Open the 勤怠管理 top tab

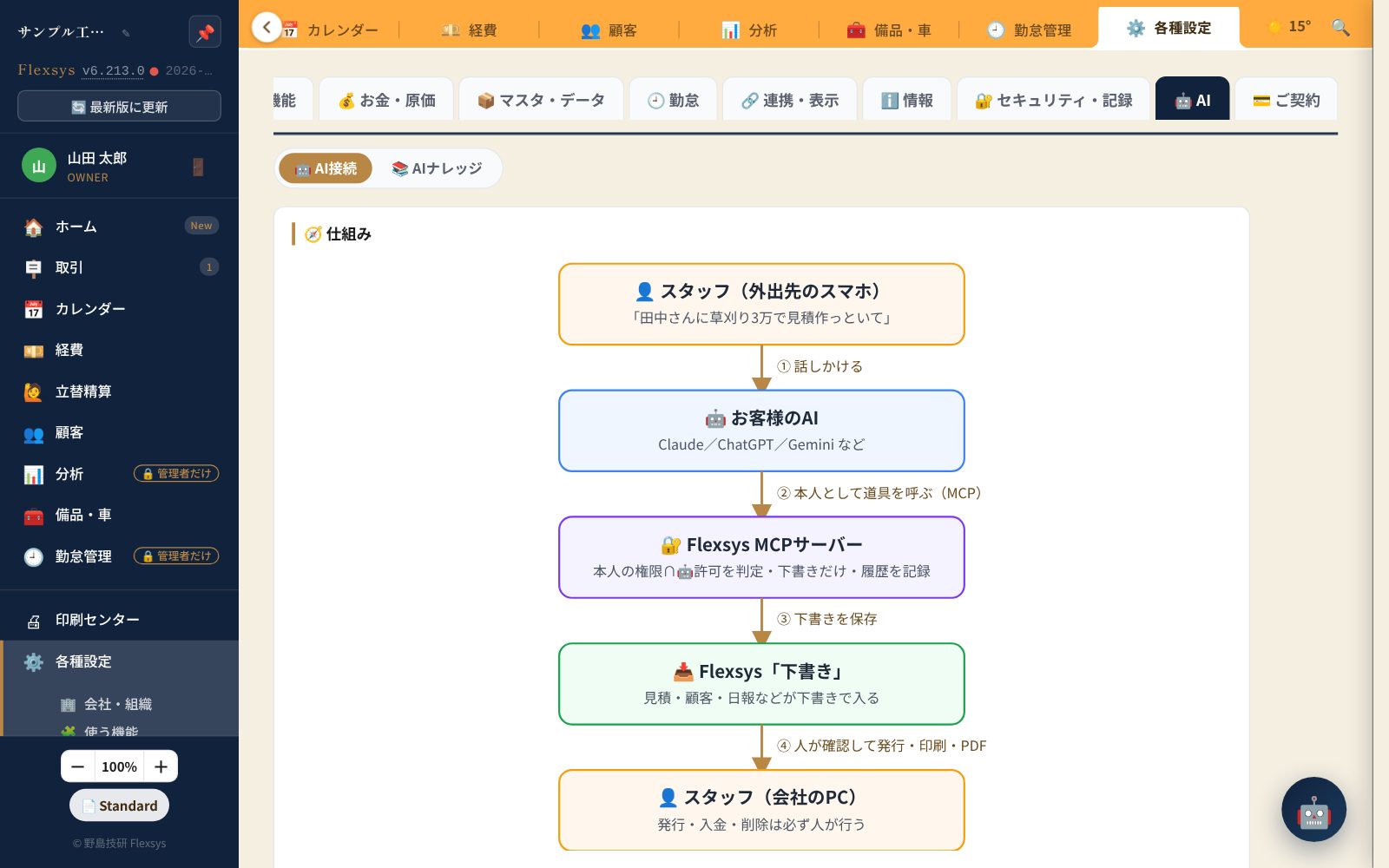click(x=1029, y=30)
